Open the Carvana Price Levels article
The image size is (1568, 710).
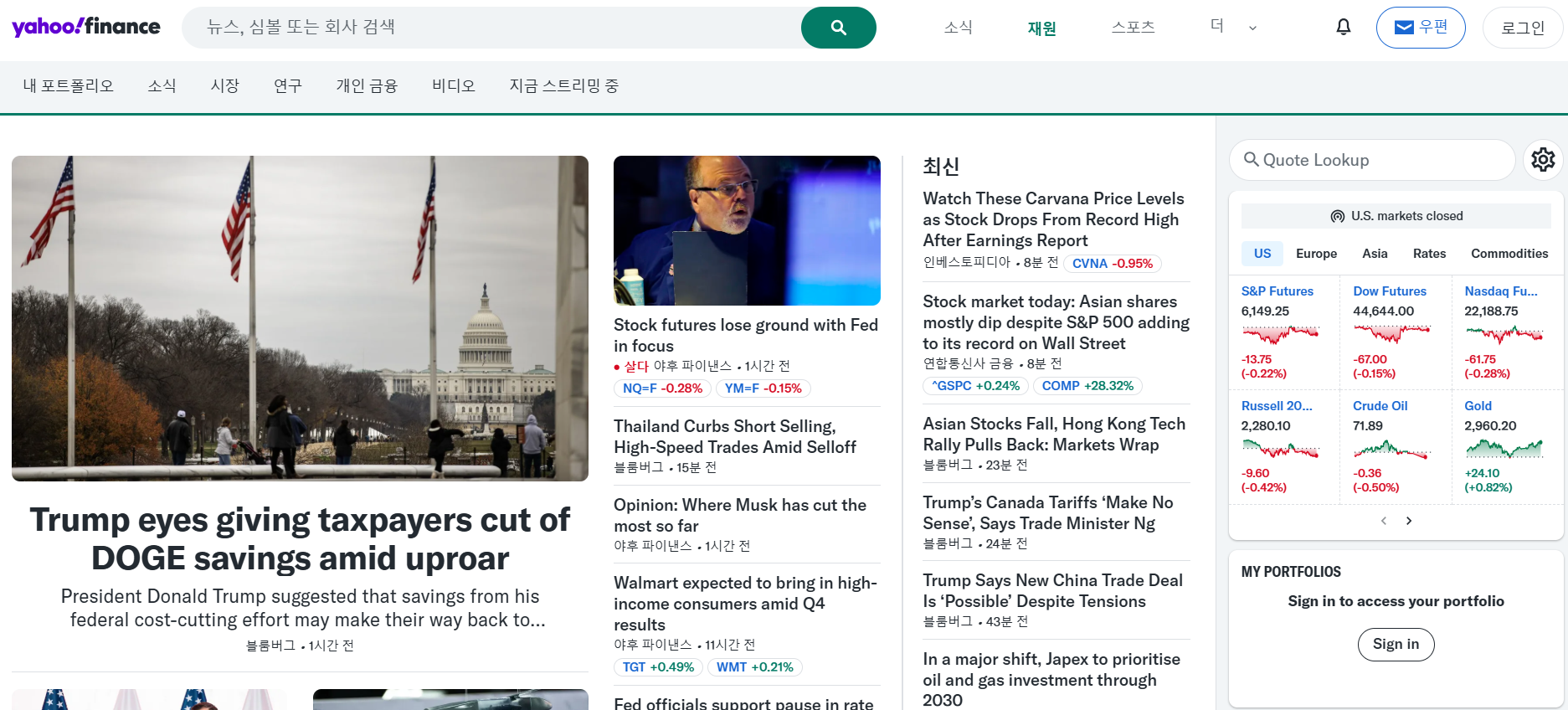(x=1053, y=219)
